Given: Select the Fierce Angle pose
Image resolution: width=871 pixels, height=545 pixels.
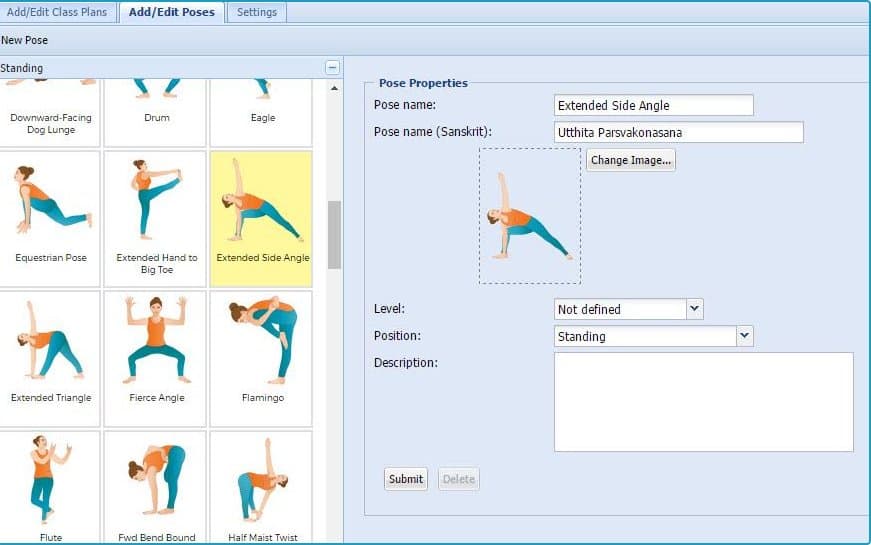Looking at the screenshot, I should tap(155, 359).
